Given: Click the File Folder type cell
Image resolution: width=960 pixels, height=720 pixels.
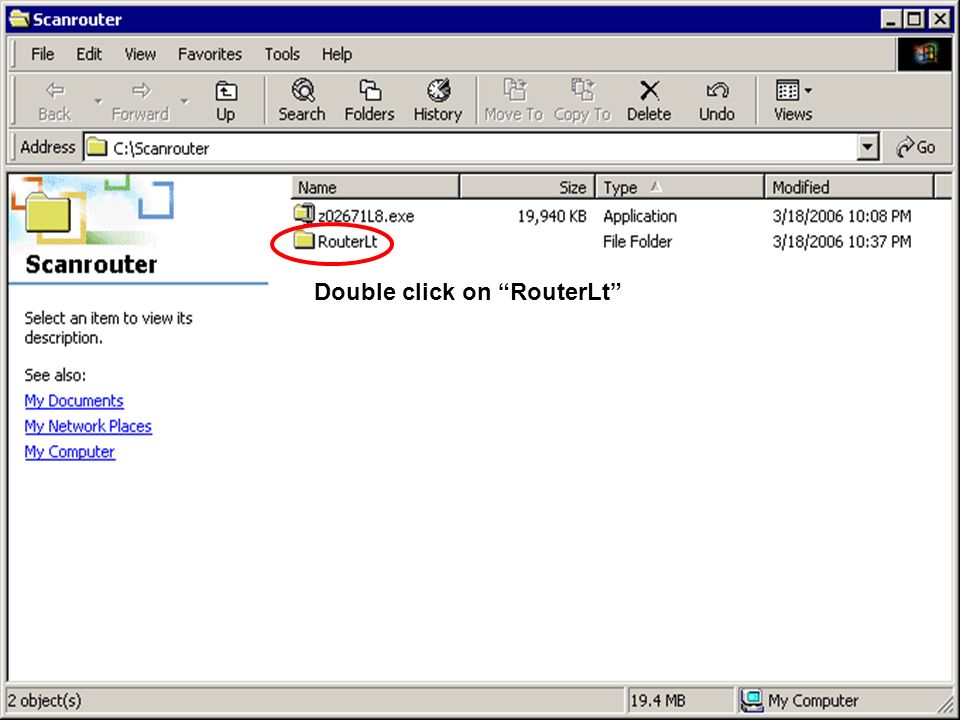Looking at the screenshot, I should (637, 242).
